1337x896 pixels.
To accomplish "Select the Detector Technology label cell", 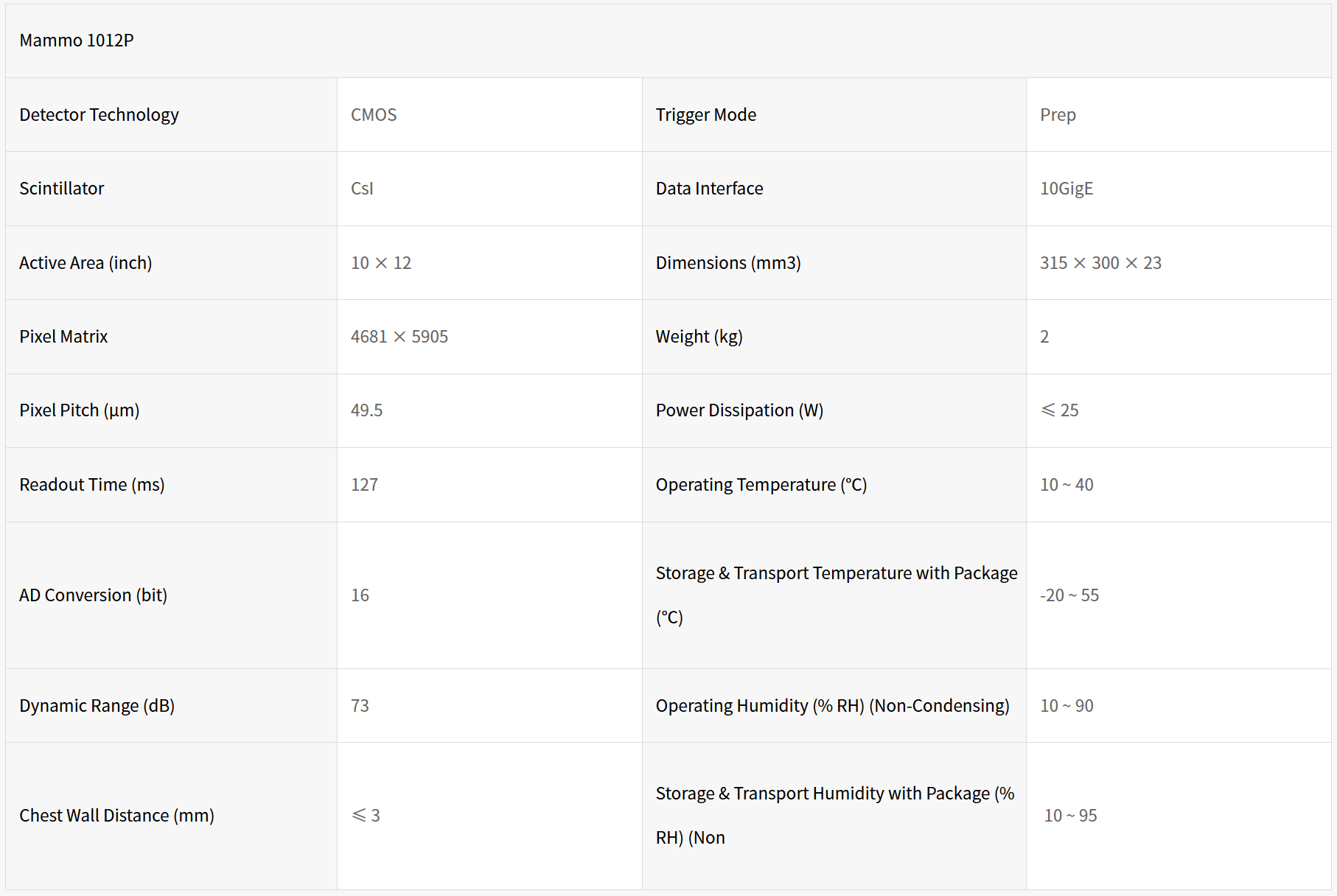I will point(99,115).
